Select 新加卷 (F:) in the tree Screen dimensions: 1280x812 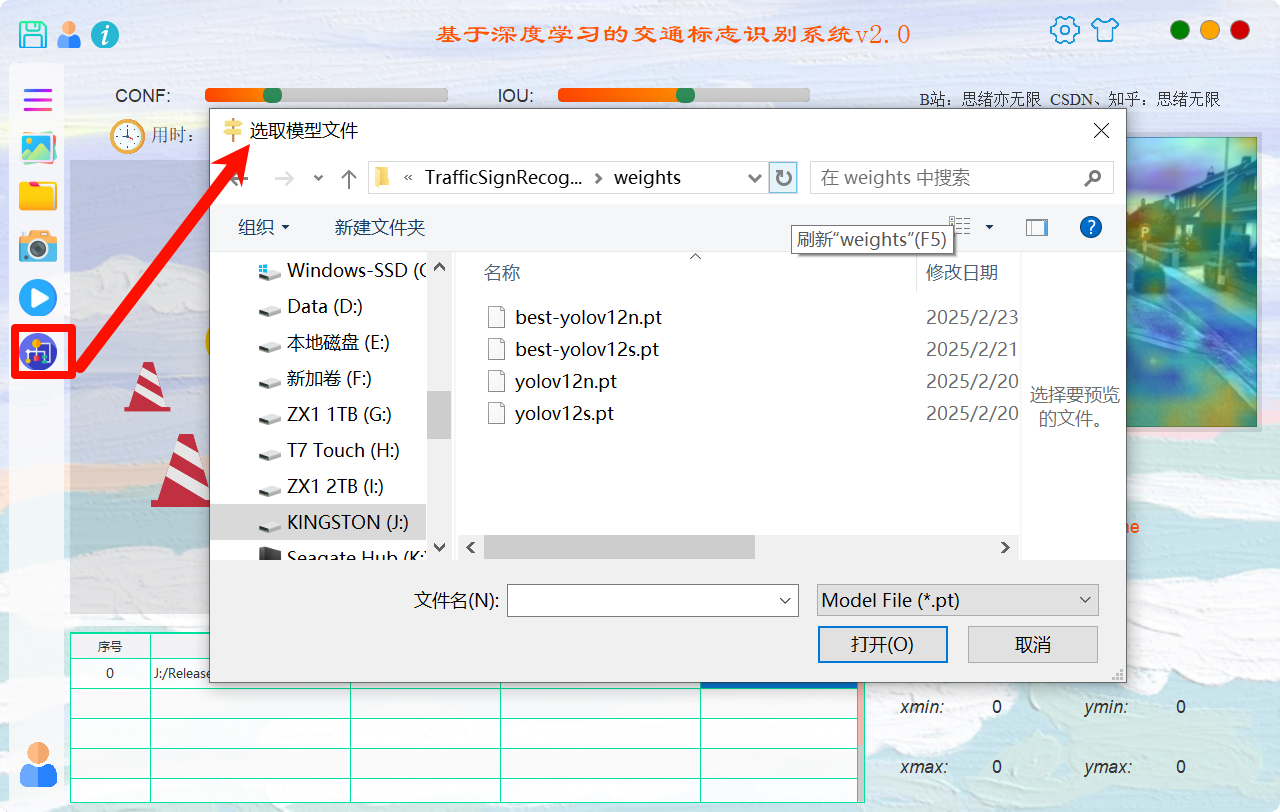click(x=329, y=378)
